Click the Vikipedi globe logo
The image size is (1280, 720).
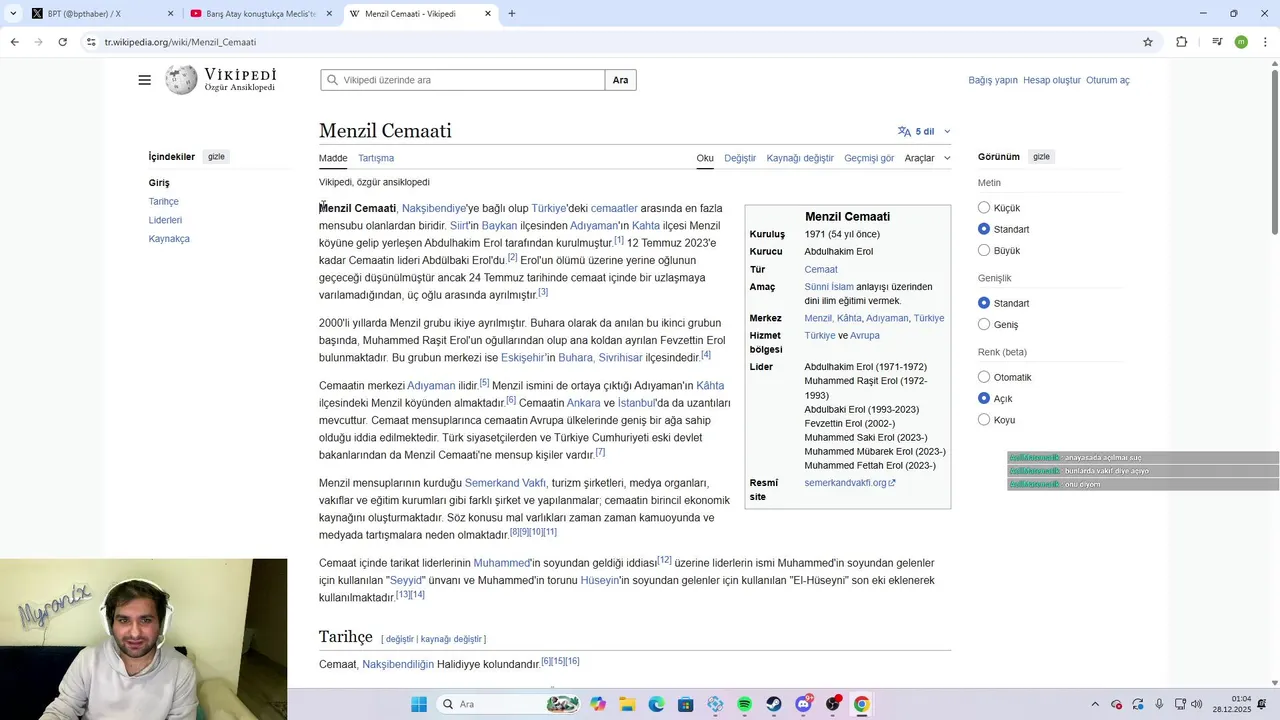[x=181, y=80]
